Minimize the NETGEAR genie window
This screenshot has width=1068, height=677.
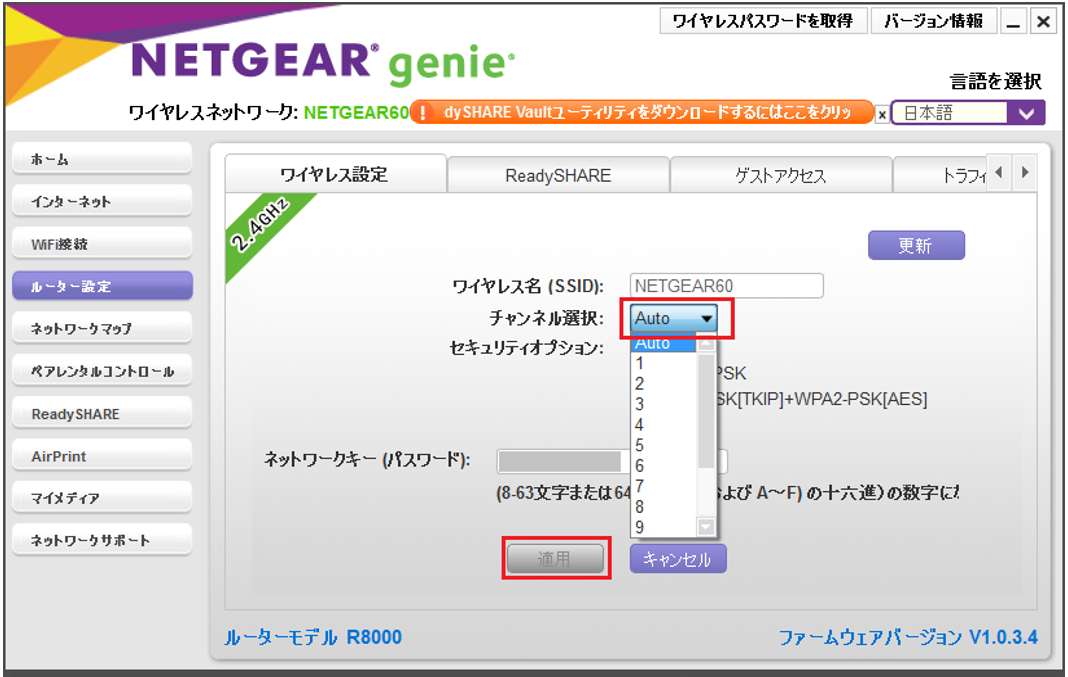(1014, 21)
